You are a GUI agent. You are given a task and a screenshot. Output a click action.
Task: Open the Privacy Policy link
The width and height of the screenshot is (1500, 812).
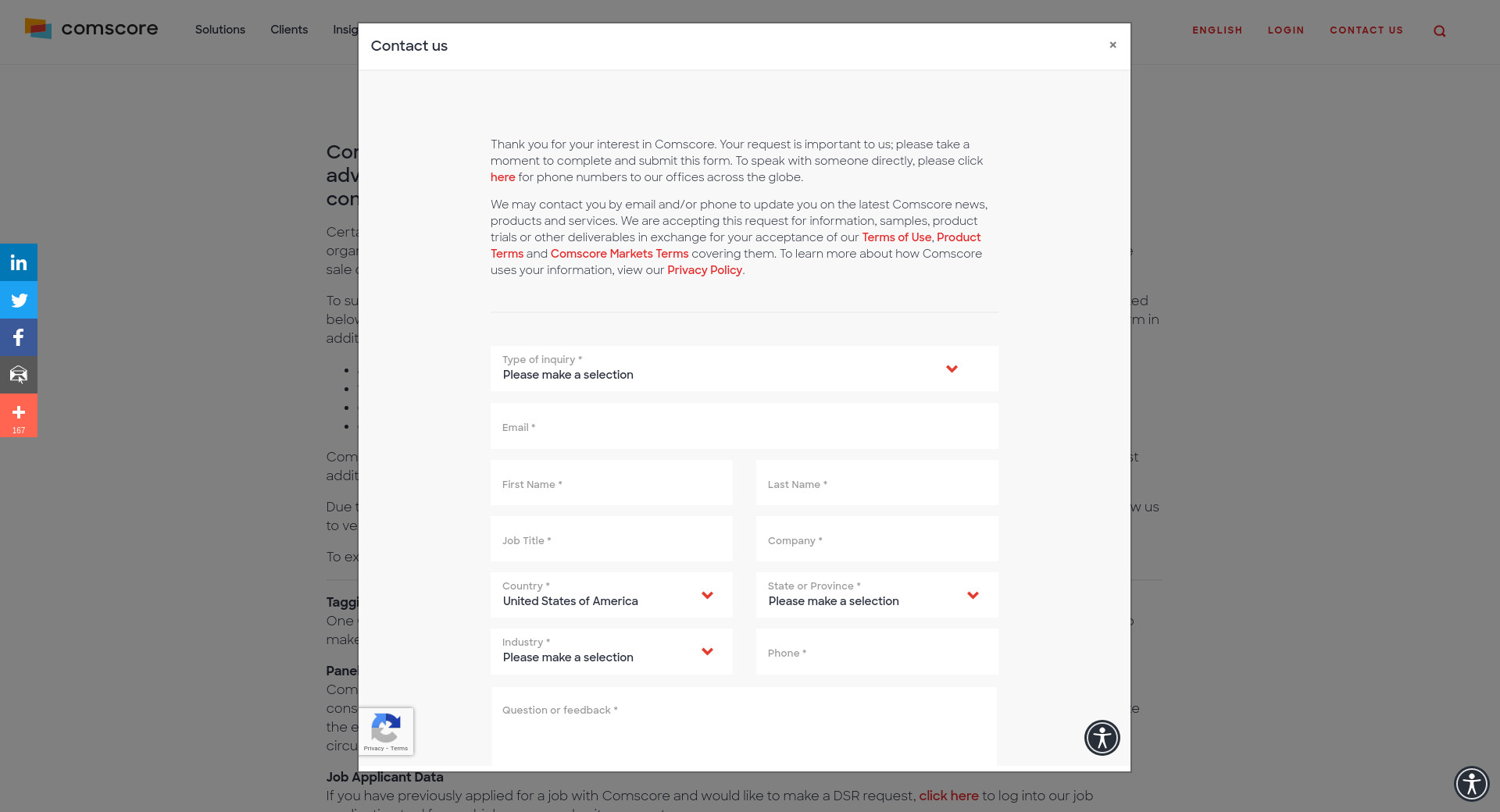705,270
